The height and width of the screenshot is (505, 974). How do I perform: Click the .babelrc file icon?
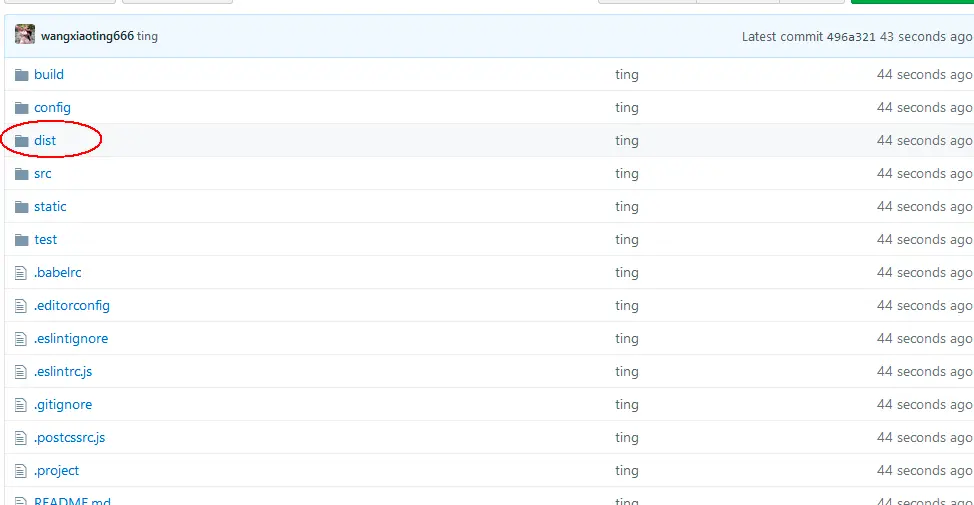[x=20, y=273]
